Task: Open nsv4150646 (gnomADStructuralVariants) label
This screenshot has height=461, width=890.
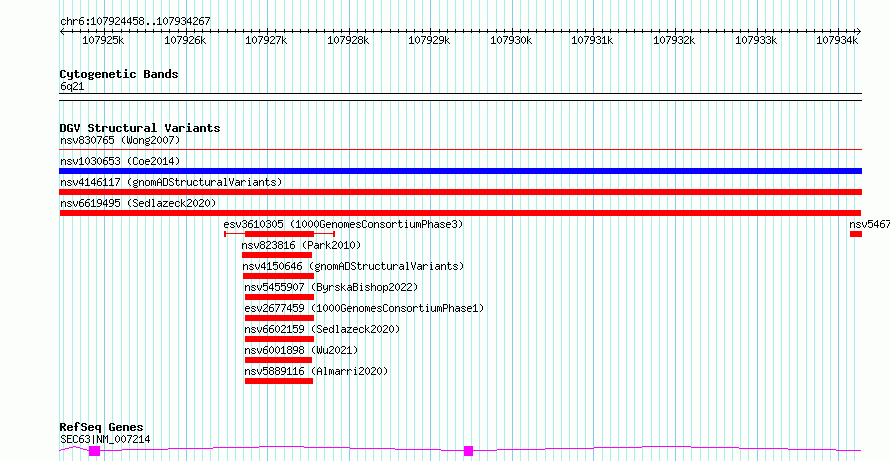Action: [x=353, y=266]
